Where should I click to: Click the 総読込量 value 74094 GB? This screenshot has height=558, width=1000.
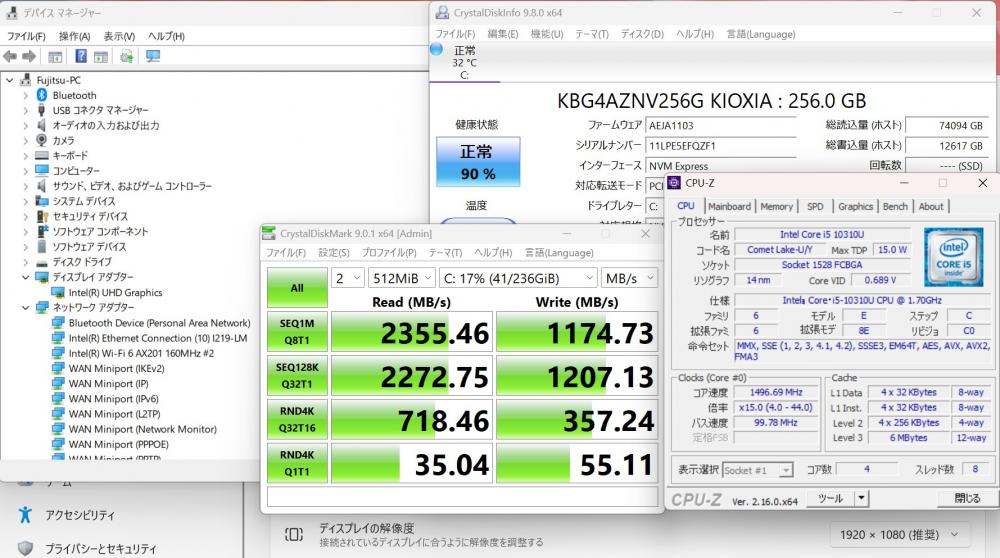(946, 126)
